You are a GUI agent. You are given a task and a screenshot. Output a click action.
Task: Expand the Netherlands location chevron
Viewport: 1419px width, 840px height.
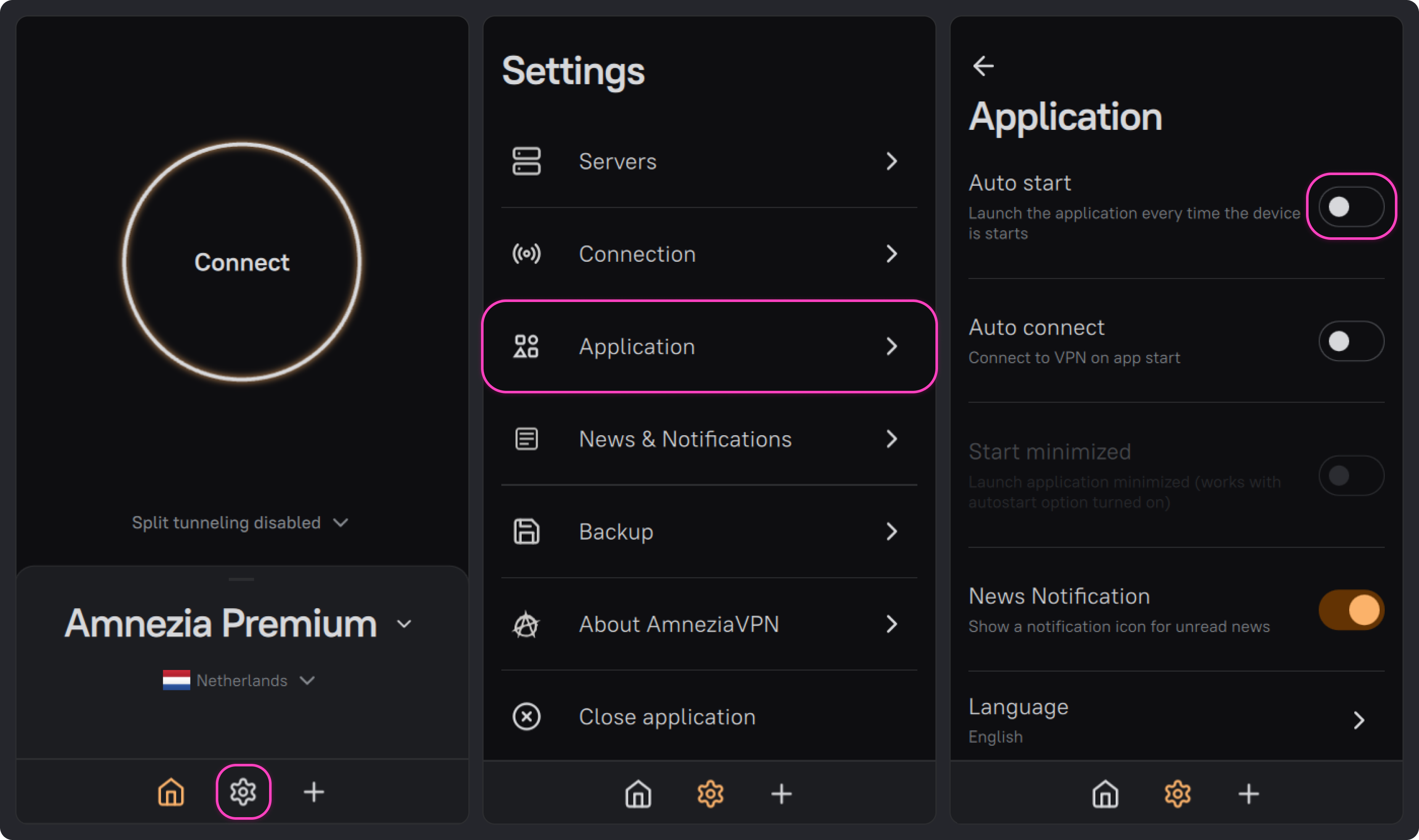[x=307, y=680]
